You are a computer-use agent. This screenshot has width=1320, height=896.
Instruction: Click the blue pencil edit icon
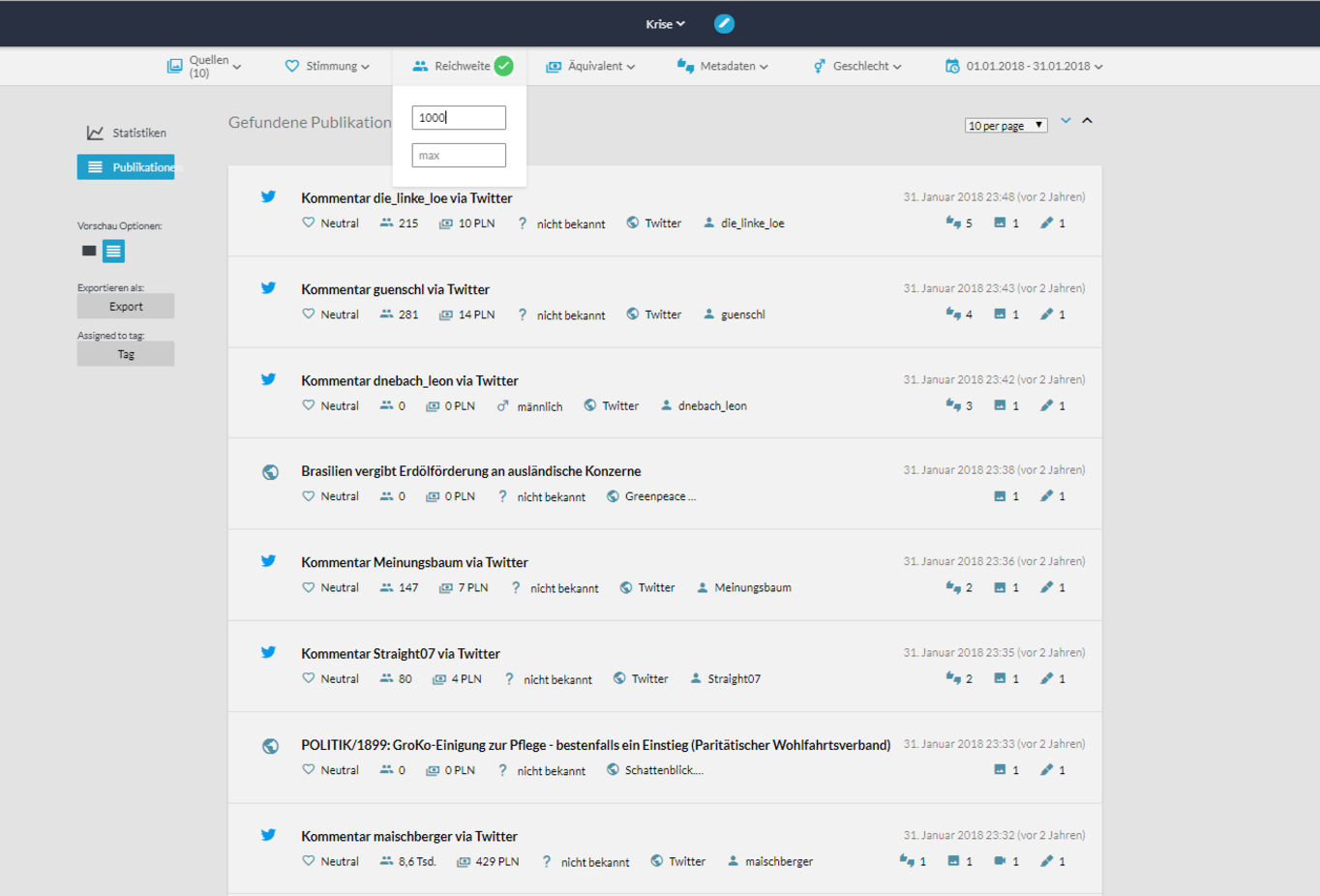click(724, 24)
